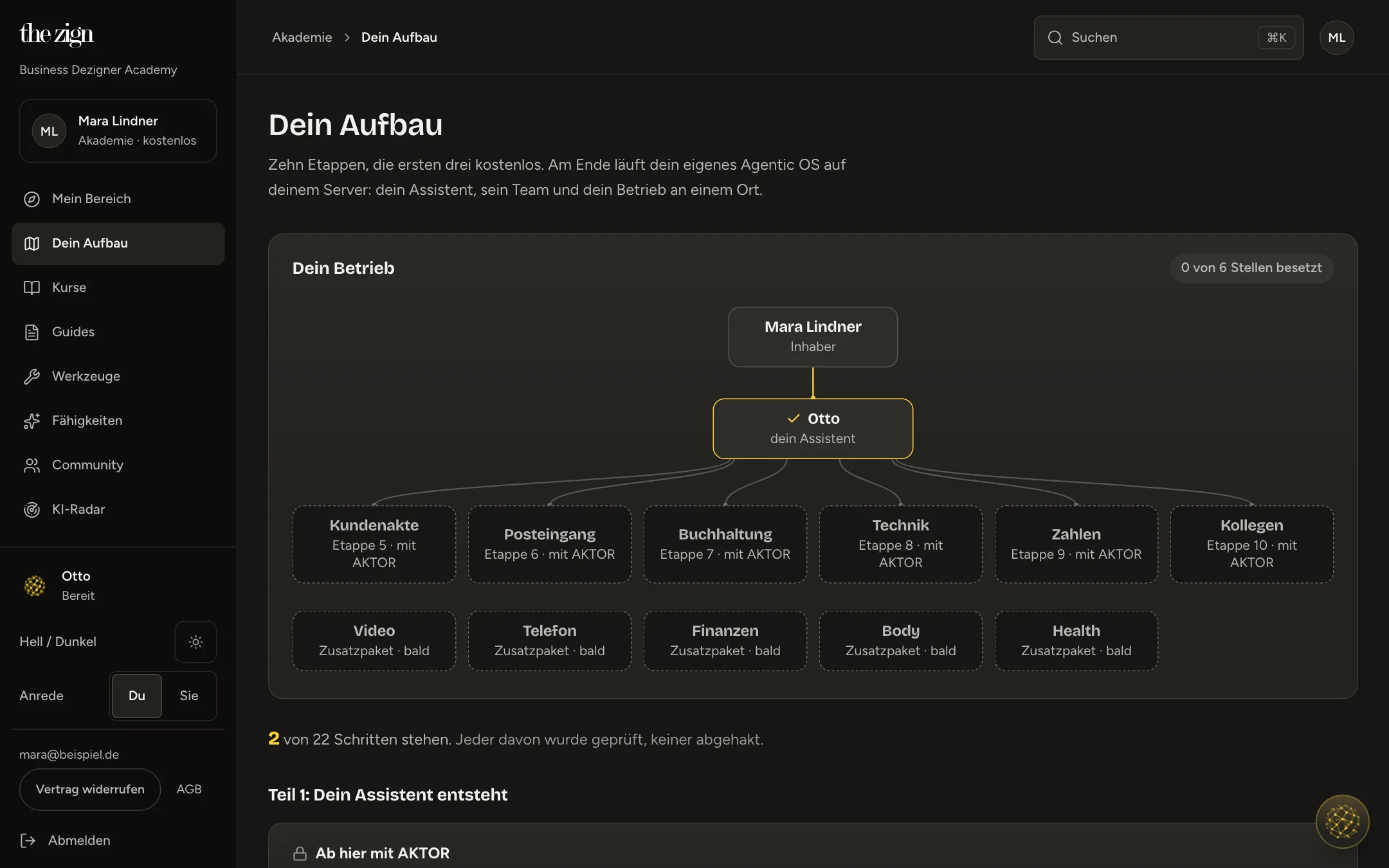Open the AGB link

(x=189, y=789)
